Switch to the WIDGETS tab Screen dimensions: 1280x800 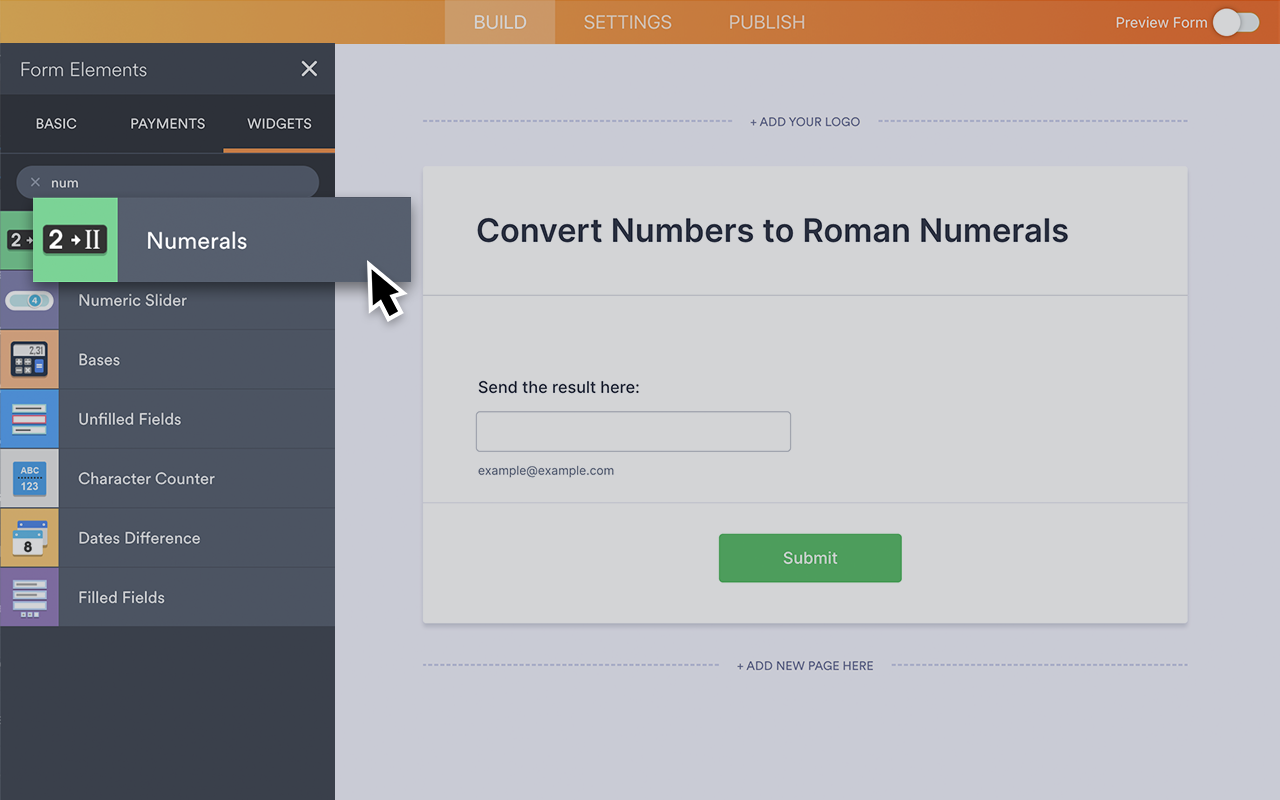click(278, 123)
